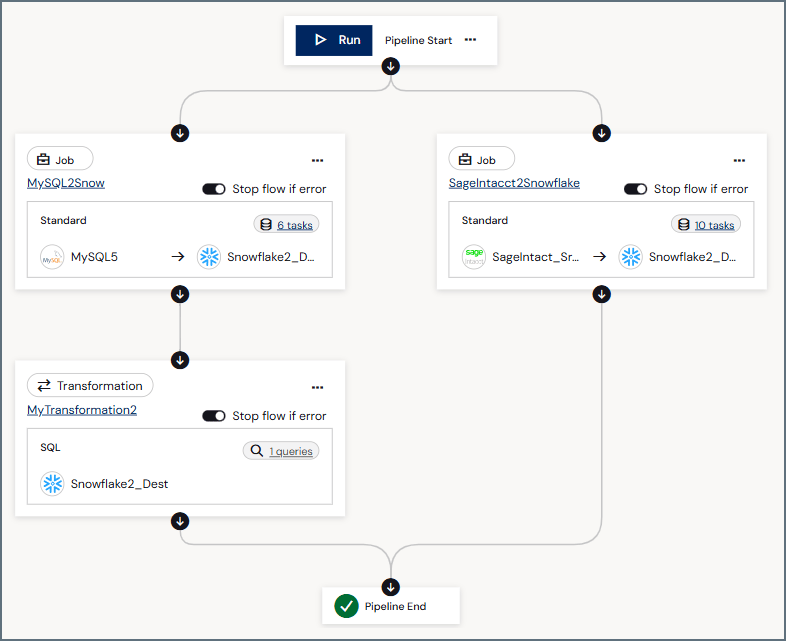The height and width of the screenshot is (641, 786).
Task: Click the Job badge on MySQL2Snow
Action: tap(60, 159)
